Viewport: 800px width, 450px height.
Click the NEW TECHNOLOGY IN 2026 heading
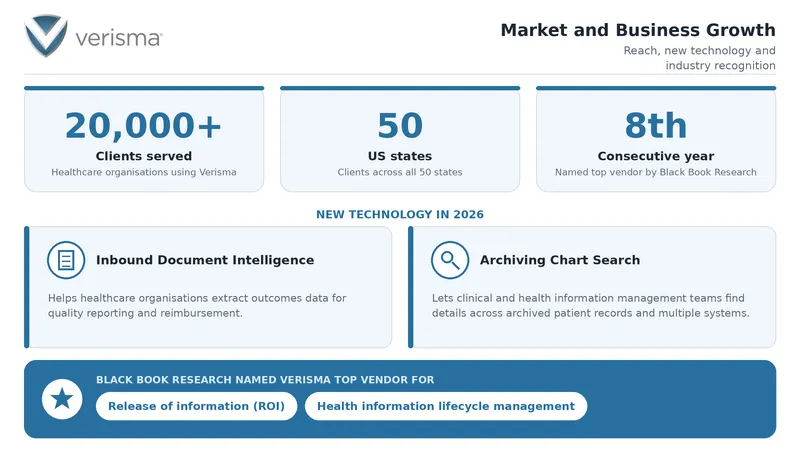[400, 214]
